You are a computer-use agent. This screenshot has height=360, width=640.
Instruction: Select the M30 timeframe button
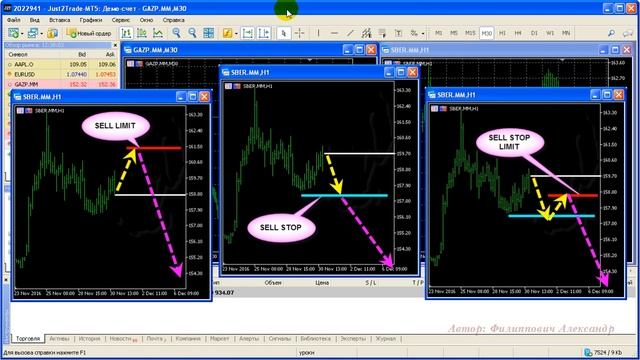point(487,33)
